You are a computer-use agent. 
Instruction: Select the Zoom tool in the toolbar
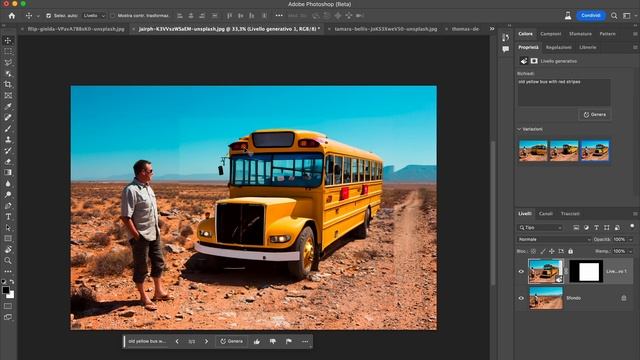coord(8,260)
